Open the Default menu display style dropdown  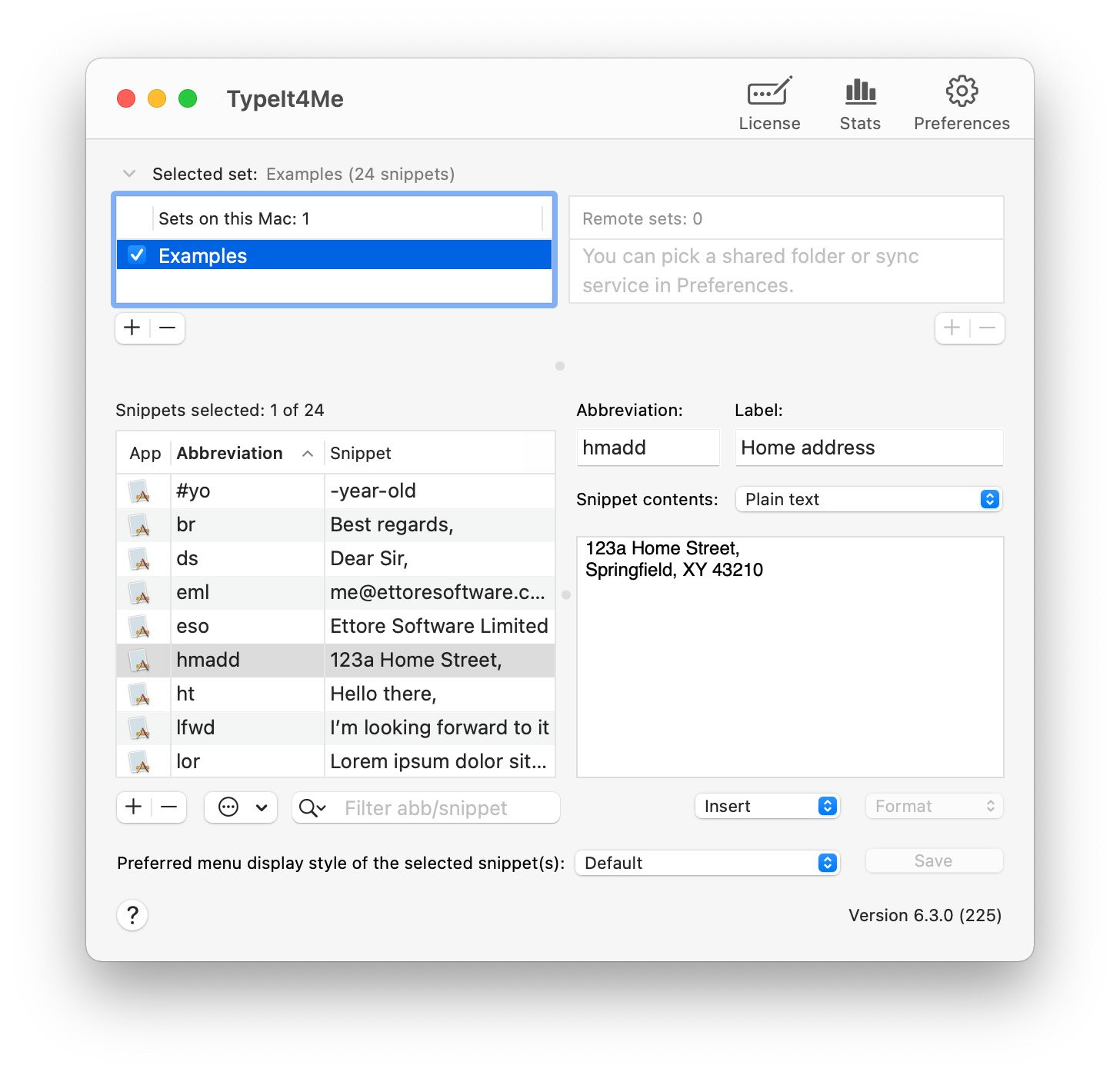click(x=707, y=863)
